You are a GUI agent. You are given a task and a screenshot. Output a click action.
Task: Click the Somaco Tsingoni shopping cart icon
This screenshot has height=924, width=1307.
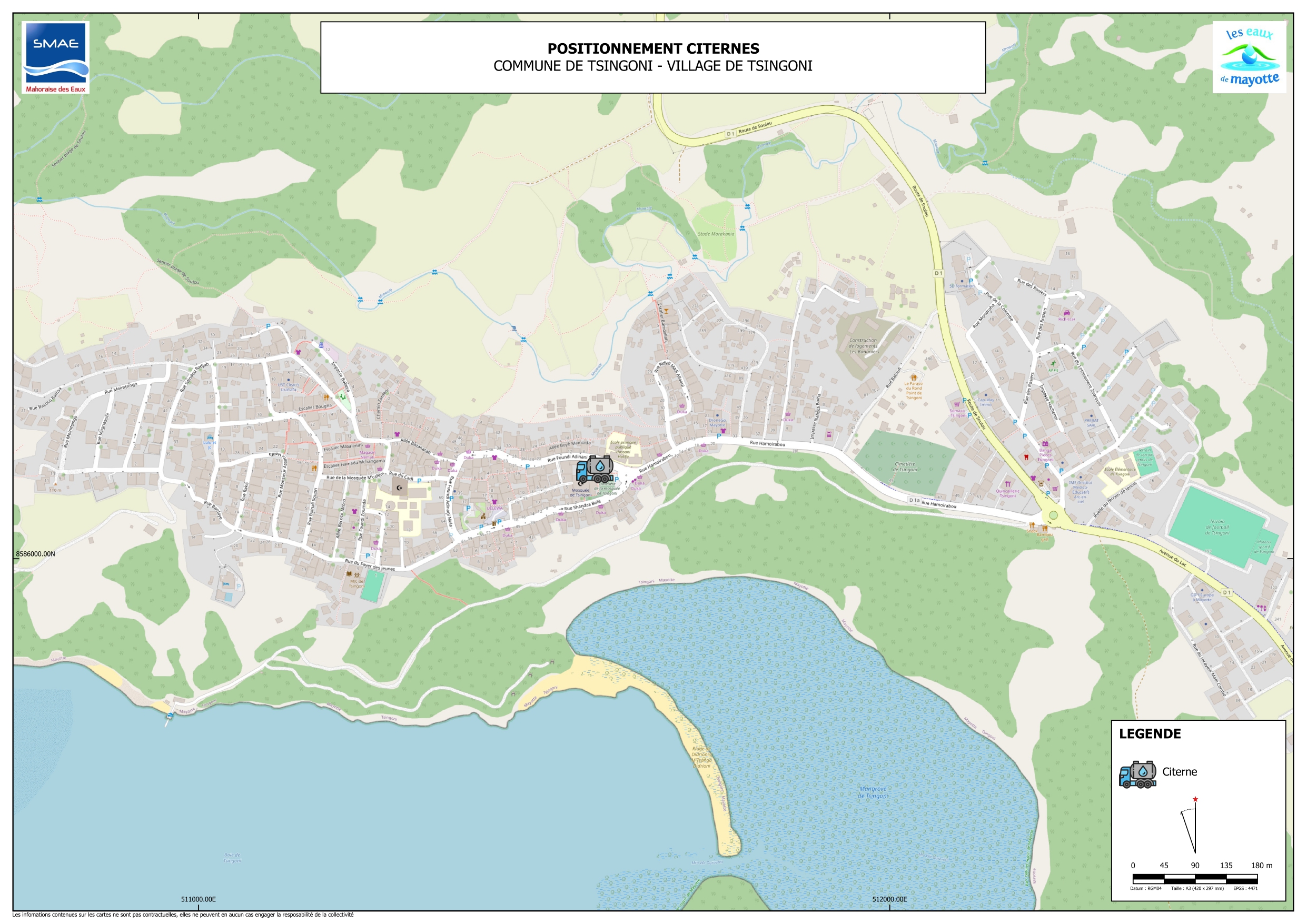pyautogui.click(x=957, y=404)
